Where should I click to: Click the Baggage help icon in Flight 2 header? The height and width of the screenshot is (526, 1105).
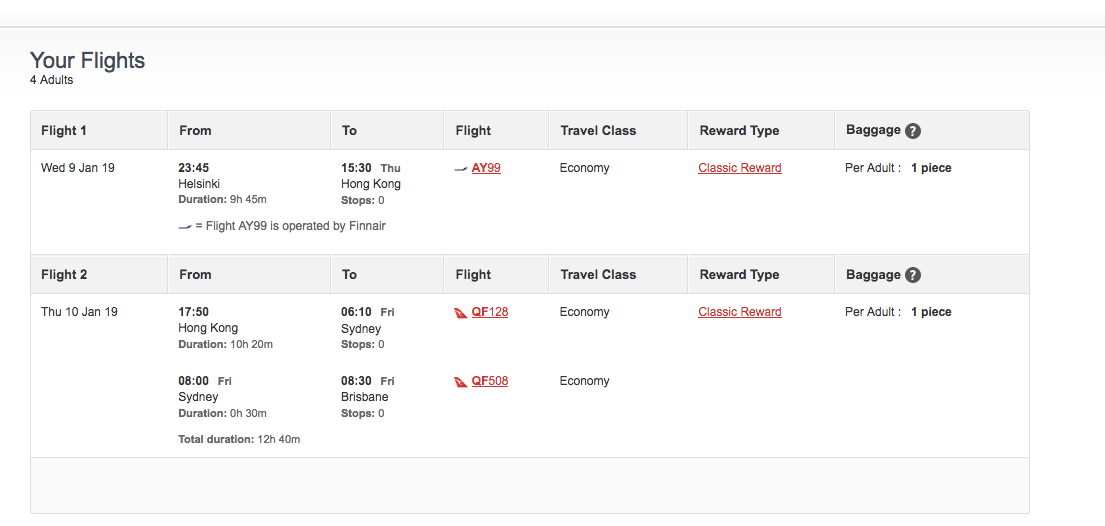(x=913, y=275)
